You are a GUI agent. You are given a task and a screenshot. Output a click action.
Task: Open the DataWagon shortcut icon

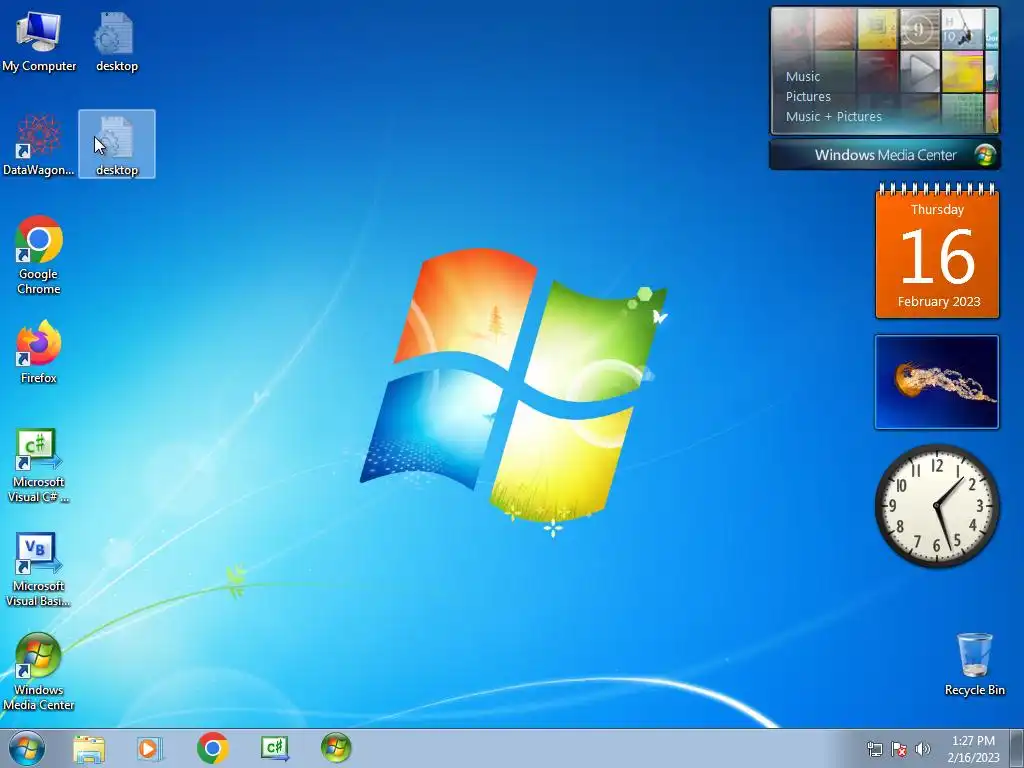39,144
